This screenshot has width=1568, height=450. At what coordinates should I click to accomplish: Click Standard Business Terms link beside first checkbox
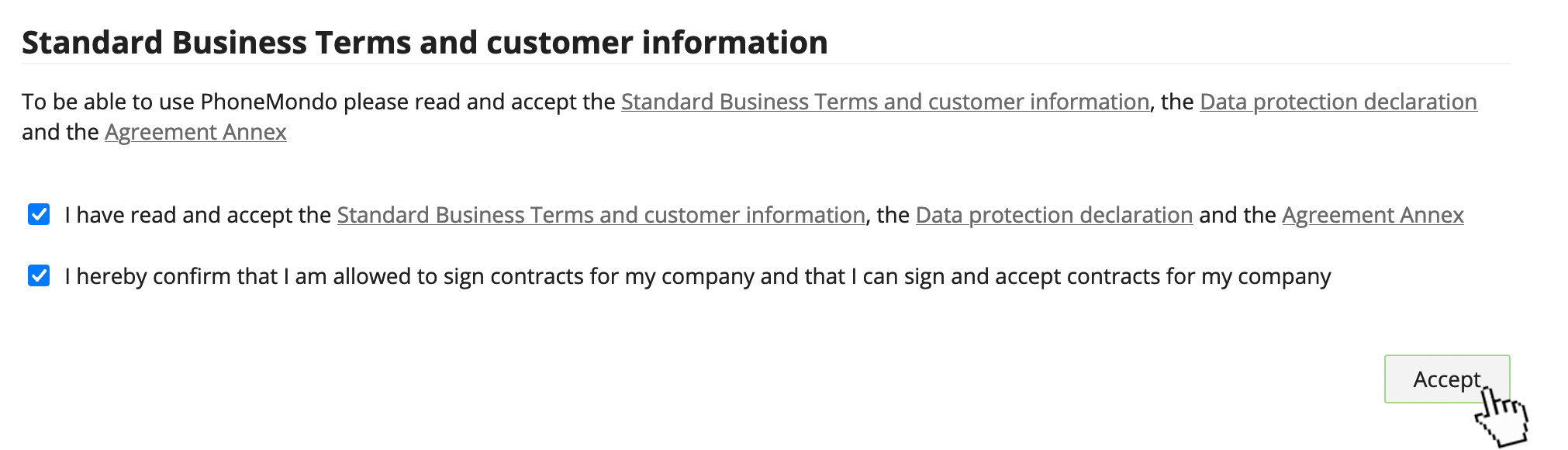coord(601,215)
